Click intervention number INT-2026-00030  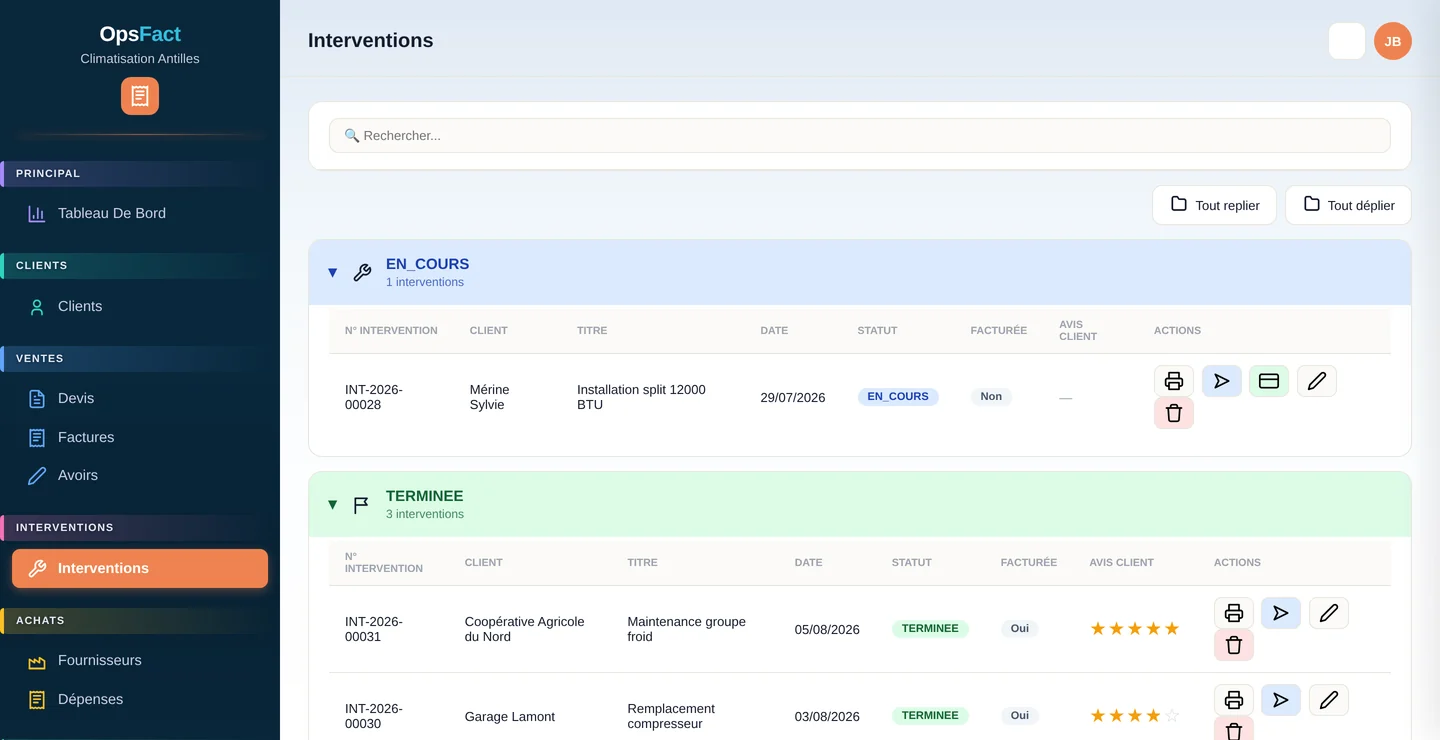tap(374, 716)
